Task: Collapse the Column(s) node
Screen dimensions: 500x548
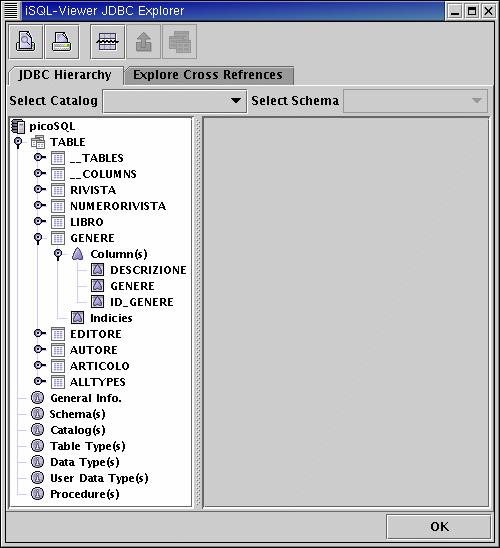Action: (x=58, y=254)
